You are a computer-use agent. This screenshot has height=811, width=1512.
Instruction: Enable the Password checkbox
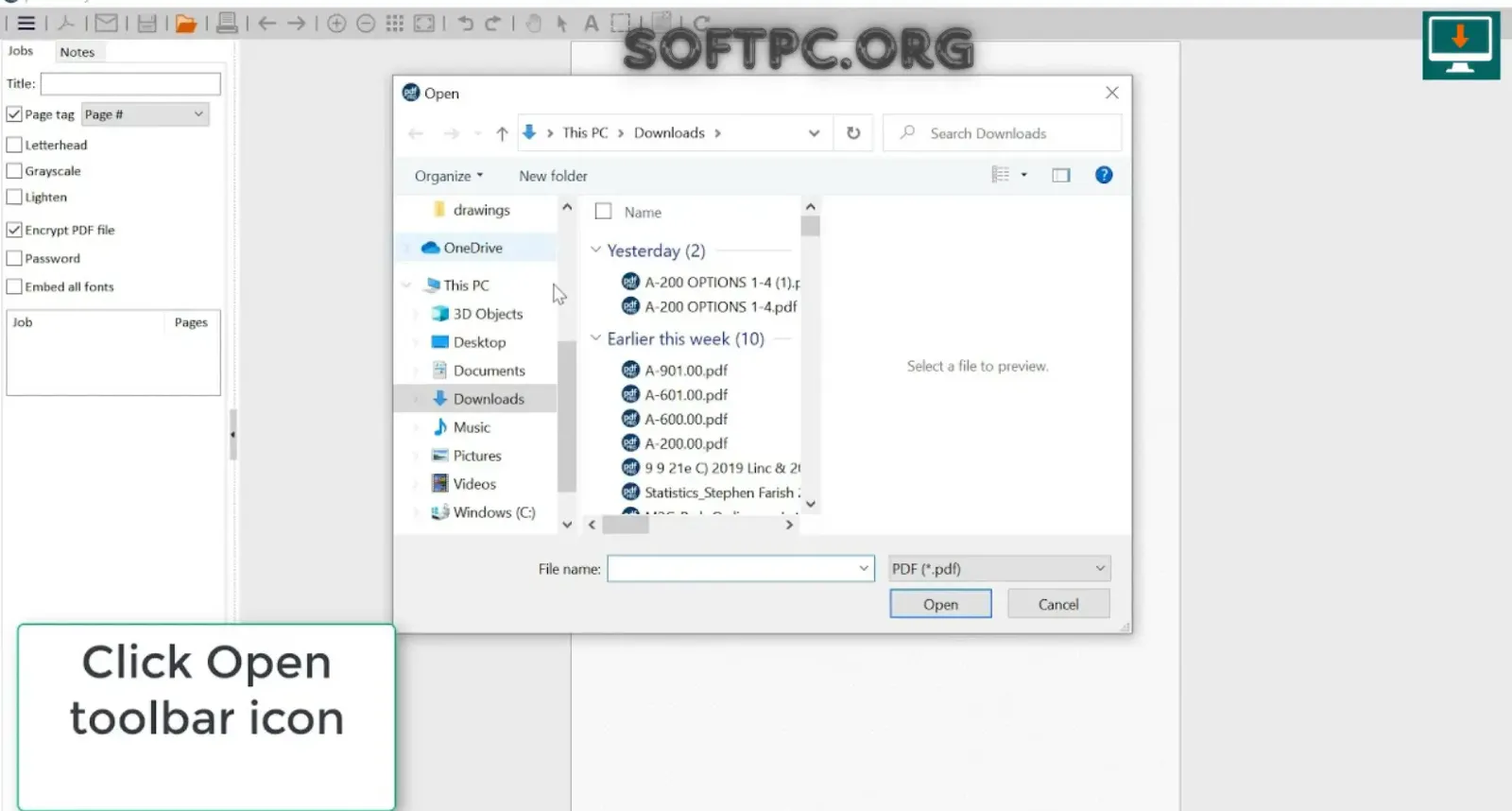[14, 258]
